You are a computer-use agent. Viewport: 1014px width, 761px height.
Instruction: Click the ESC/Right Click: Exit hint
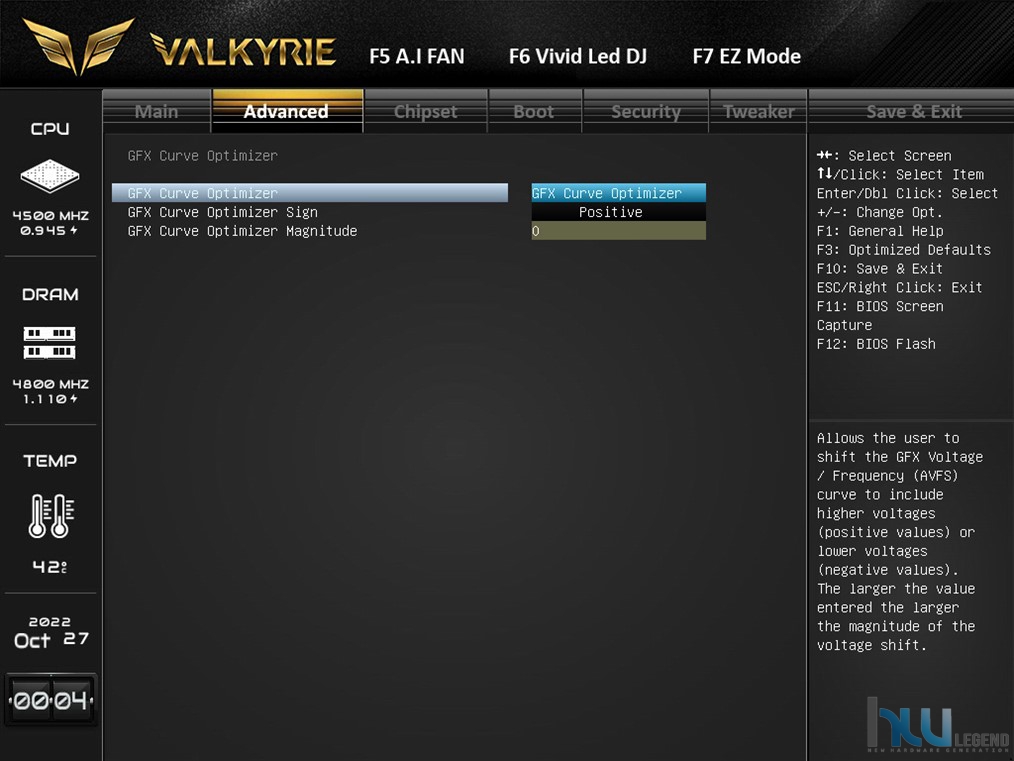tap(900, 287)
